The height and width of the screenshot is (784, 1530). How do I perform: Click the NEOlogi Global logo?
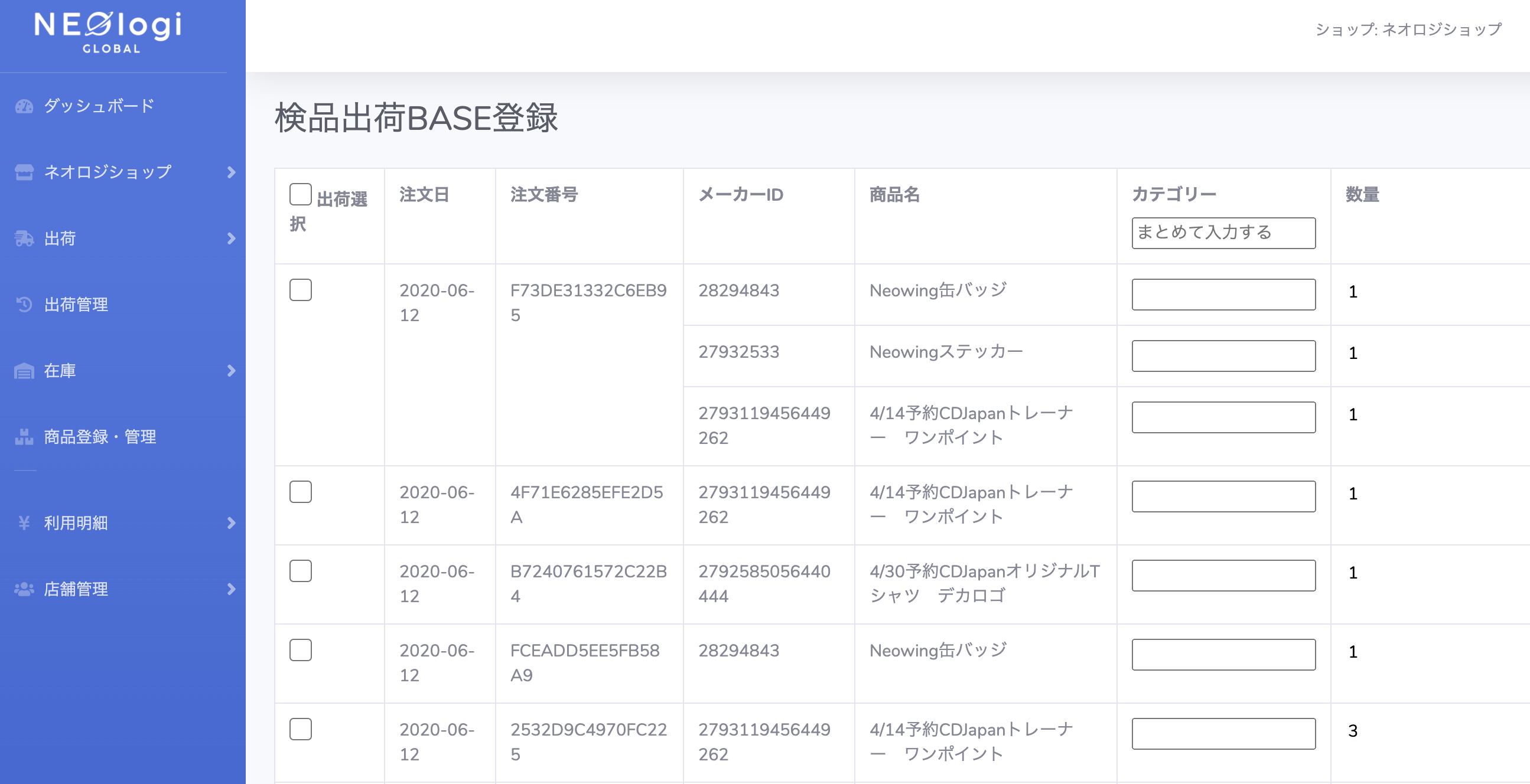(x=108, y=32)
